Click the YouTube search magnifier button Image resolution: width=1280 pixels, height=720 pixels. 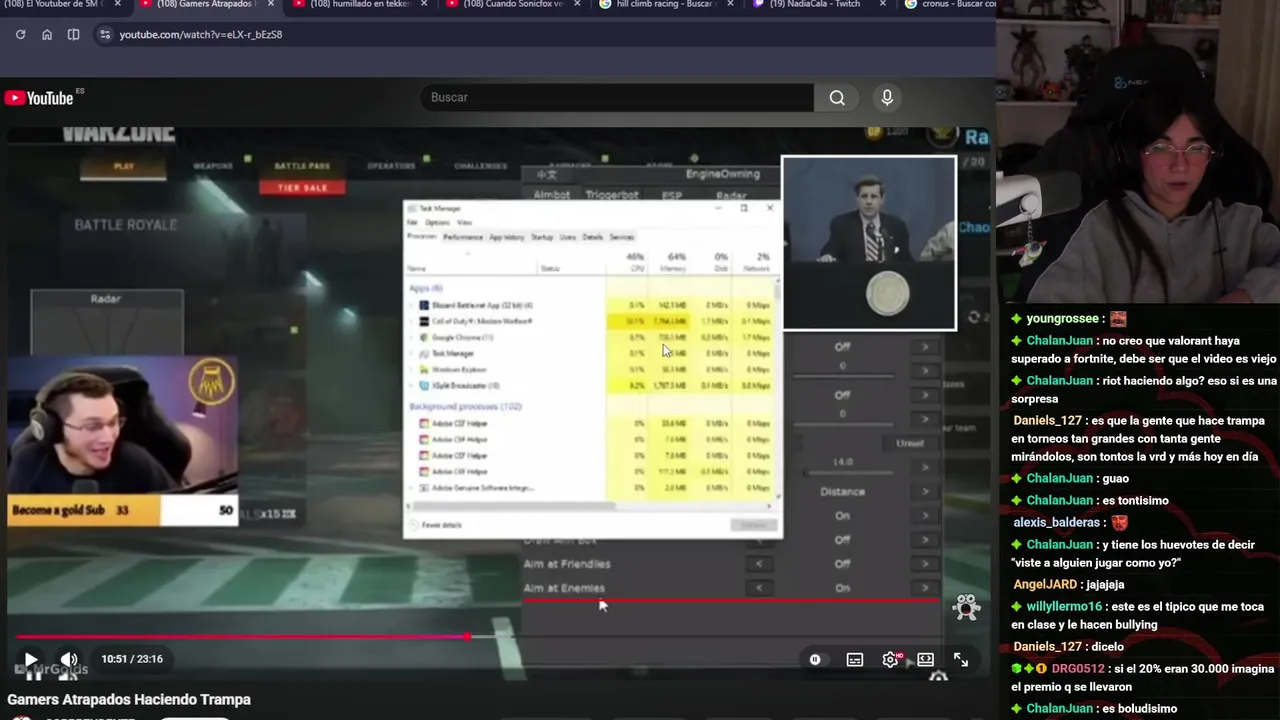tap(837, 97)
